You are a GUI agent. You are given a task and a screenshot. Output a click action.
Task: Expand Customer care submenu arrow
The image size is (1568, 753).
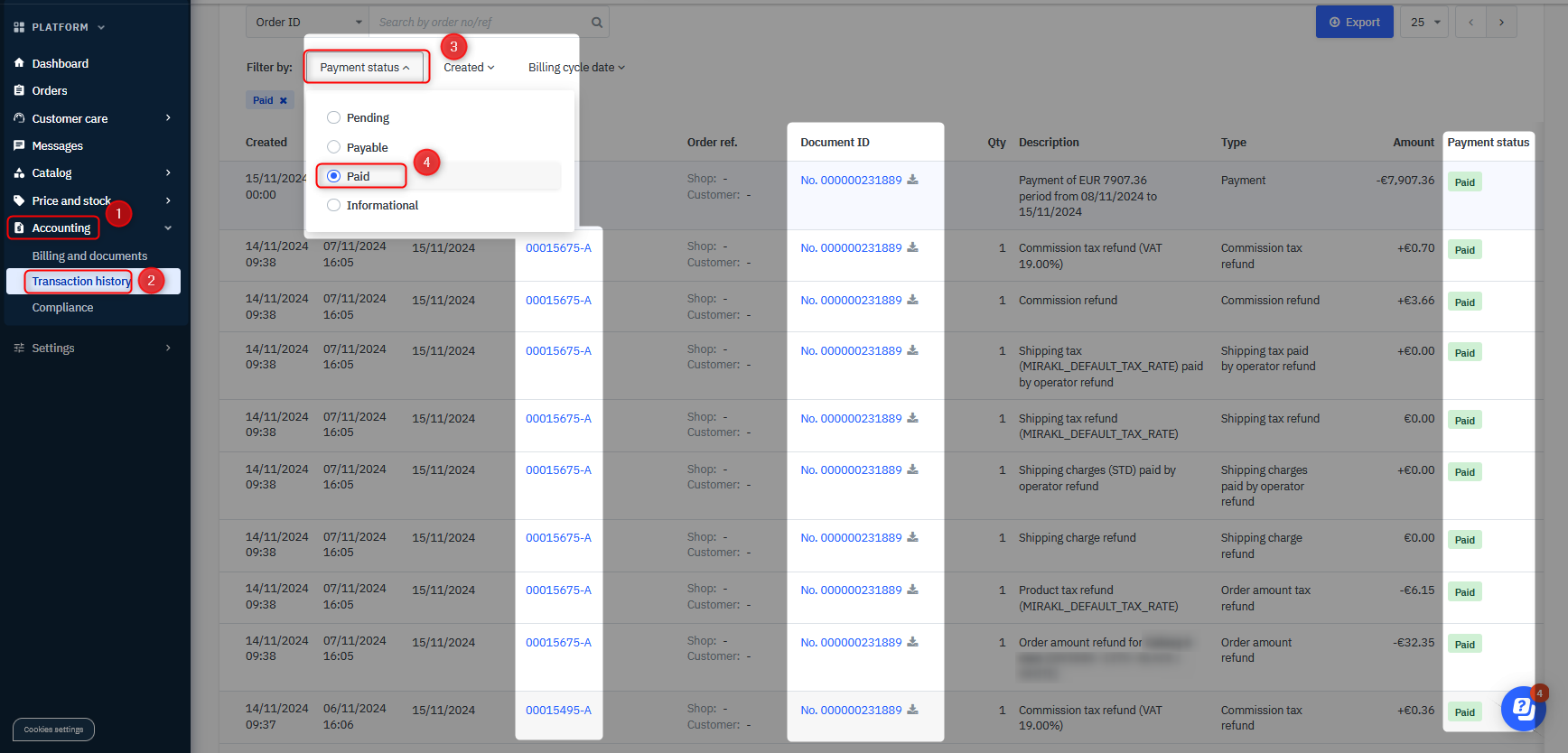click(168, 118)
